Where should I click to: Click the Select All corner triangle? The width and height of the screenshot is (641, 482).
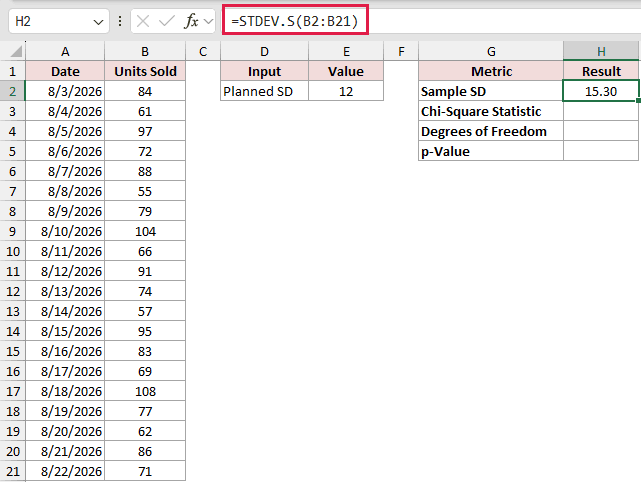coord(16,52)
